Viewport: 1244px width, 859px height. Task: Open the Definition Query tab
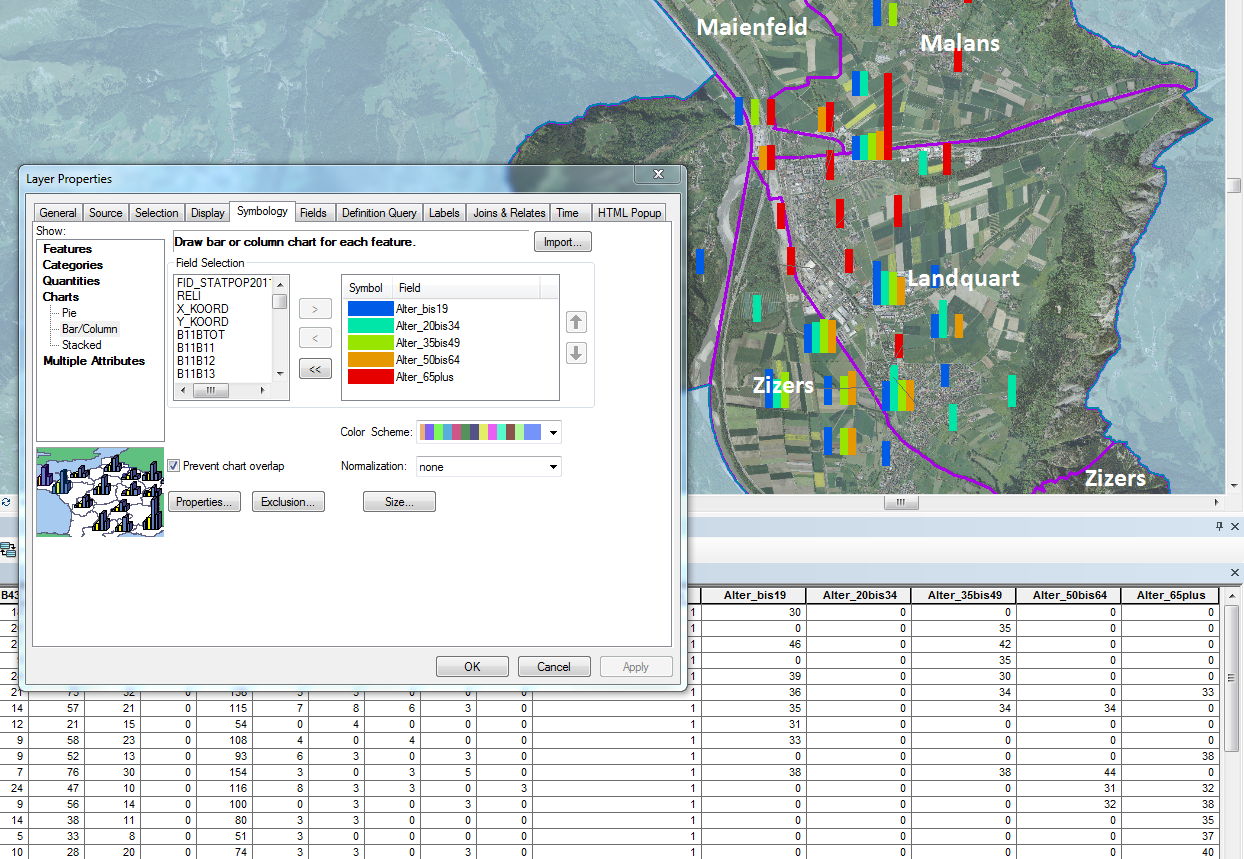[x=378, y=213]
